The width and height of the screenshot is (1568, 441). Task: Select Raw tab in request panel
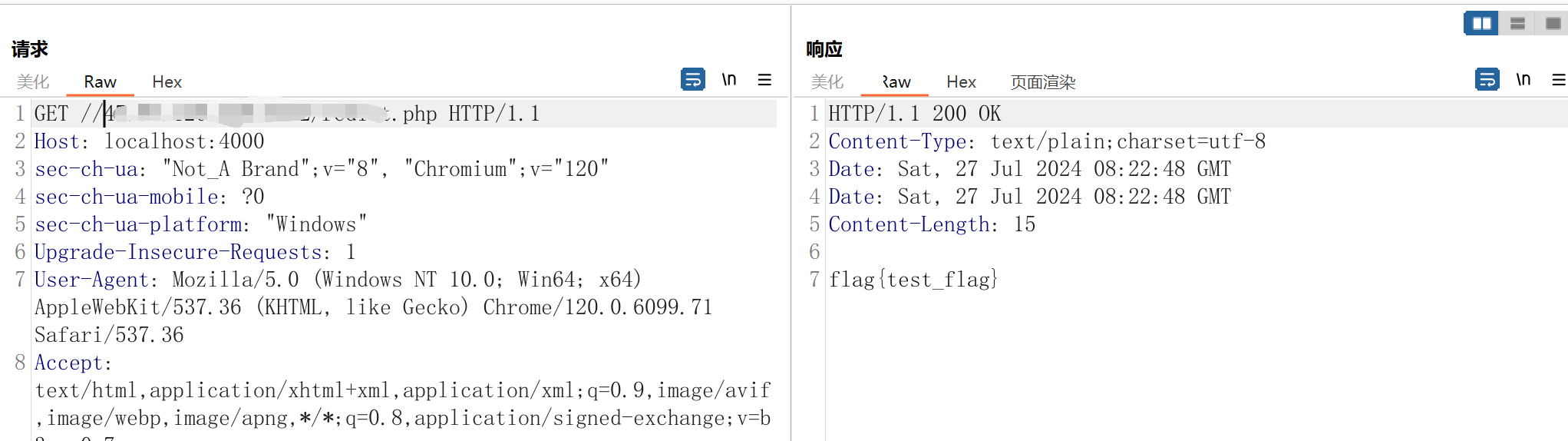(x=100, y=81)
